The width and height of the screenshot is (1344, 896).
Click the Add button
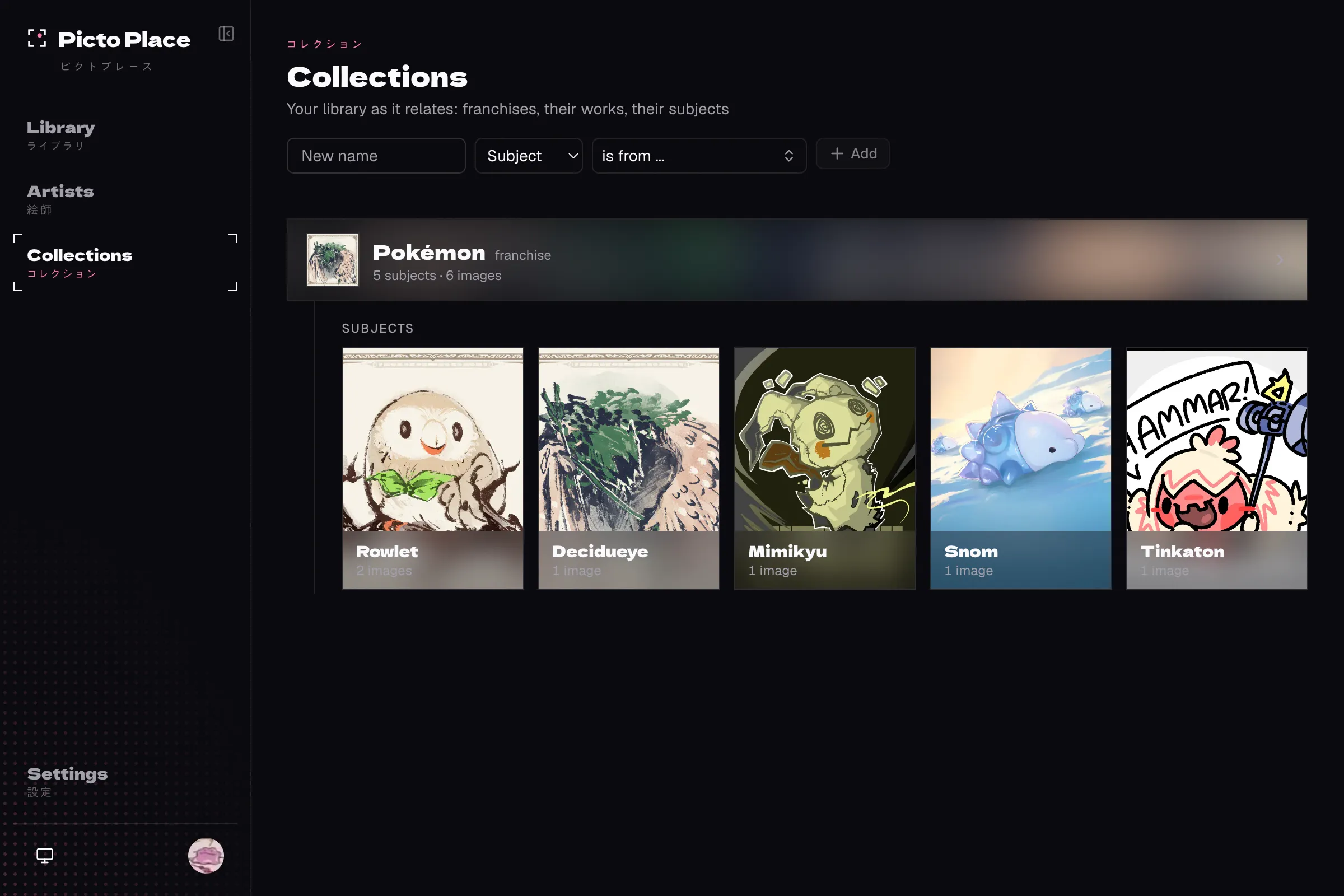[x=852, y=153]
